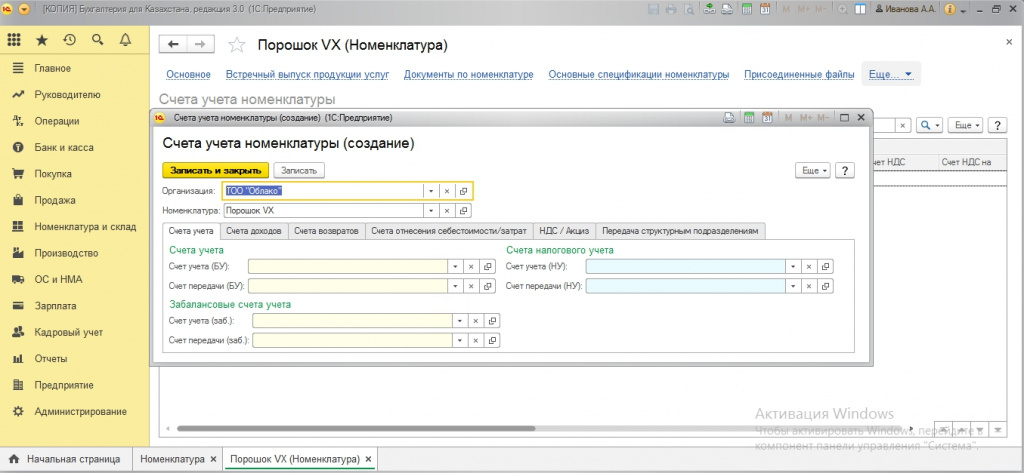Viewport: 1024px width, 473px height.
Task: Expand Счет учета (НУ) dropdown
Action: (x=793, y=267)
